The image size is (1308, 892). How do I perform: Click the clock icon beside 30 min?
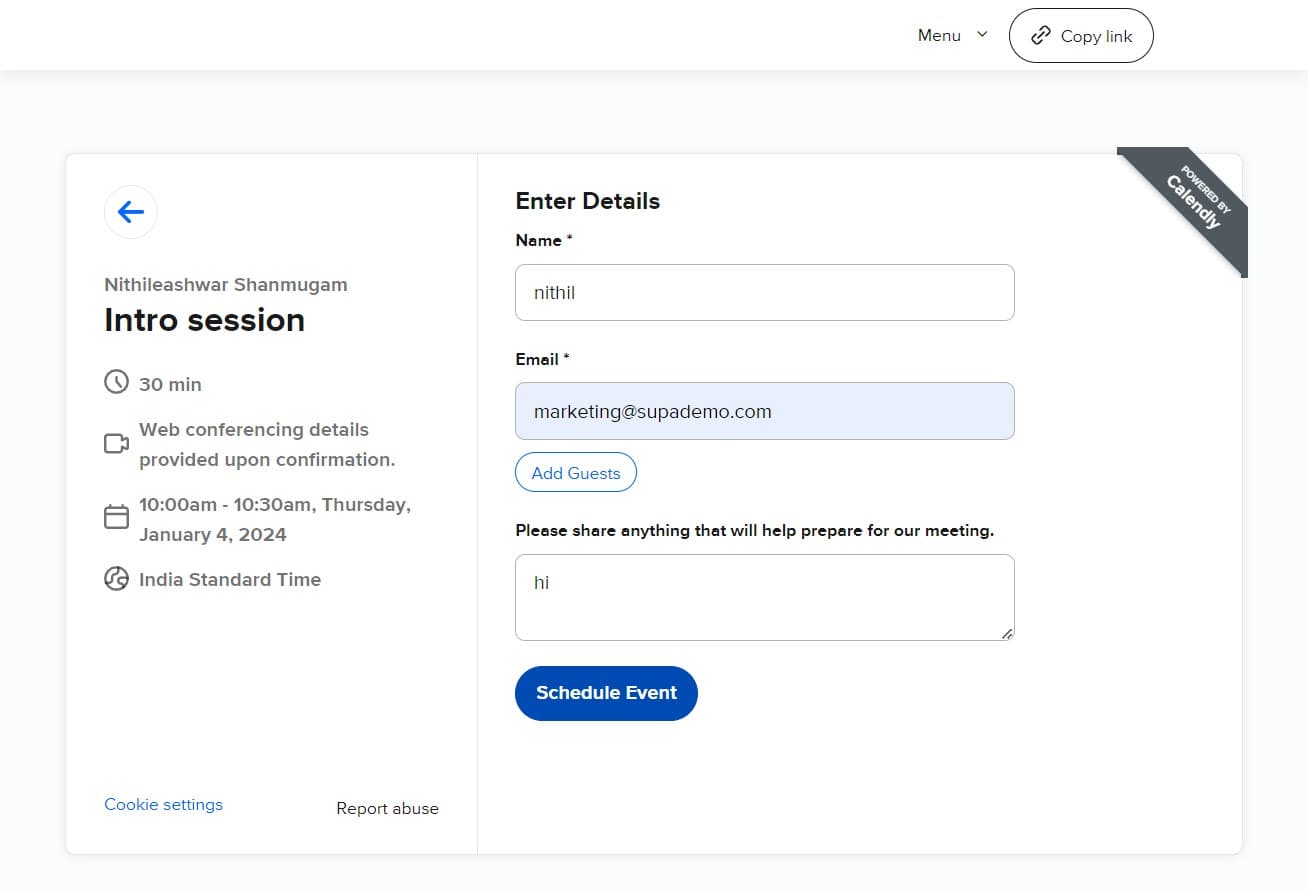tap(117, 382)
